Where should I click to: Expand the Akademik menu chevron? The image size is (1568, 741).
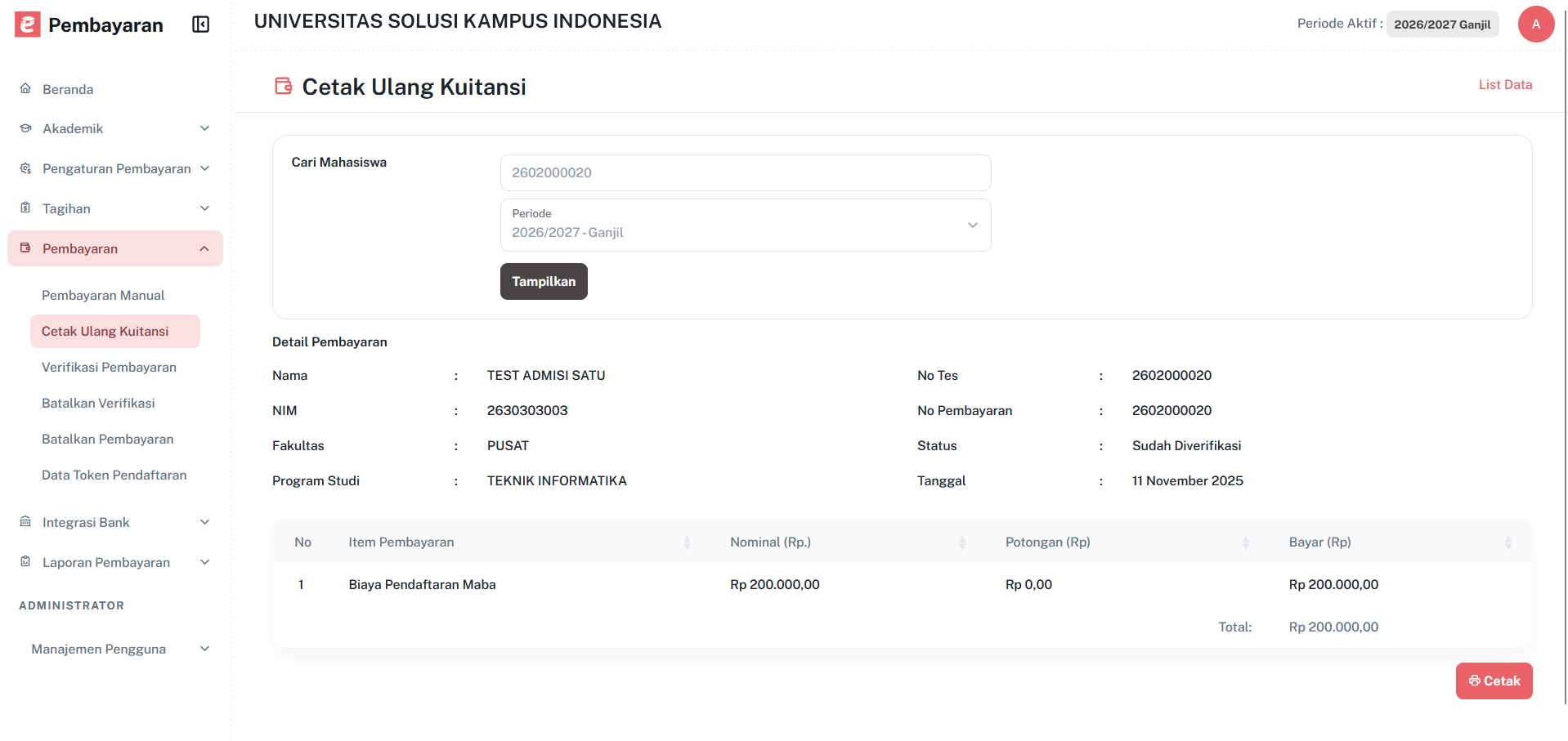(x=205, y=128)
